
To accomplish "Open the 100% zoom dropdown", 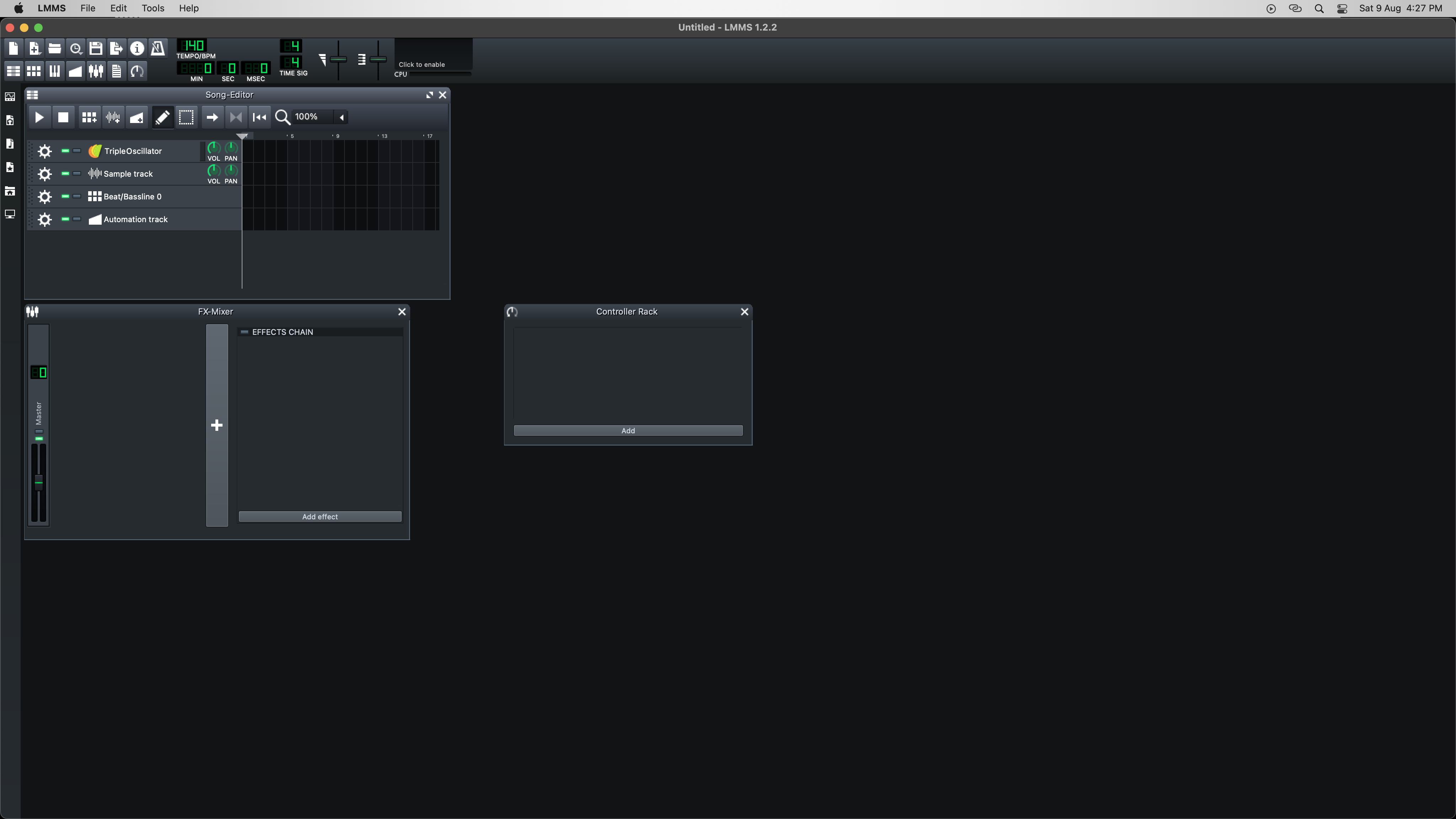I will [319, 117].
